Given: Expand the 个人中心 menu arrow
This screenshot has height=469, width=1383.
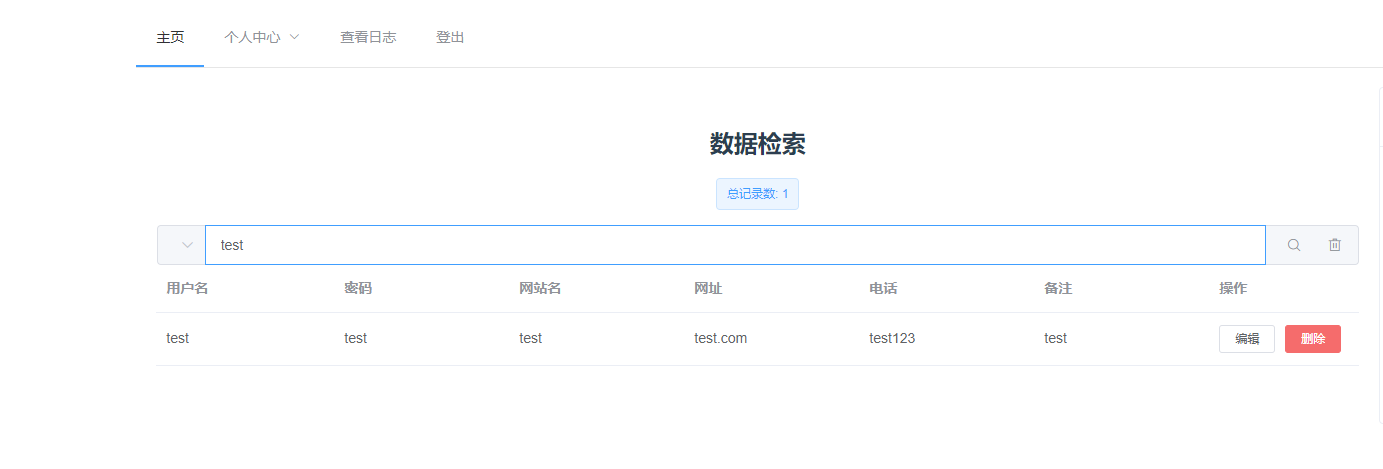Looking at the screenshot, I should pyautogui.click(x=294, y=37).
